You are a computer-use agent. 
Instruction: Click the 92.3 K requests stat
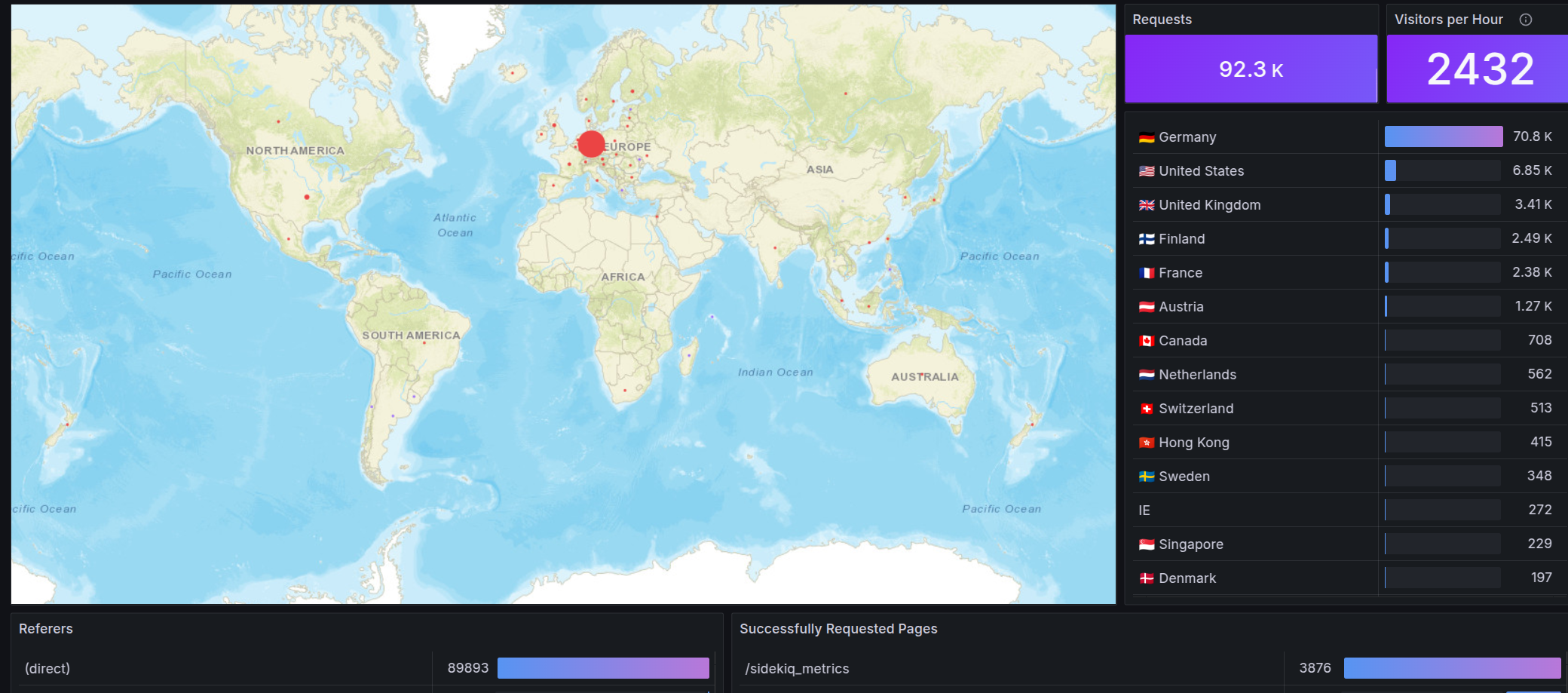1251,69
